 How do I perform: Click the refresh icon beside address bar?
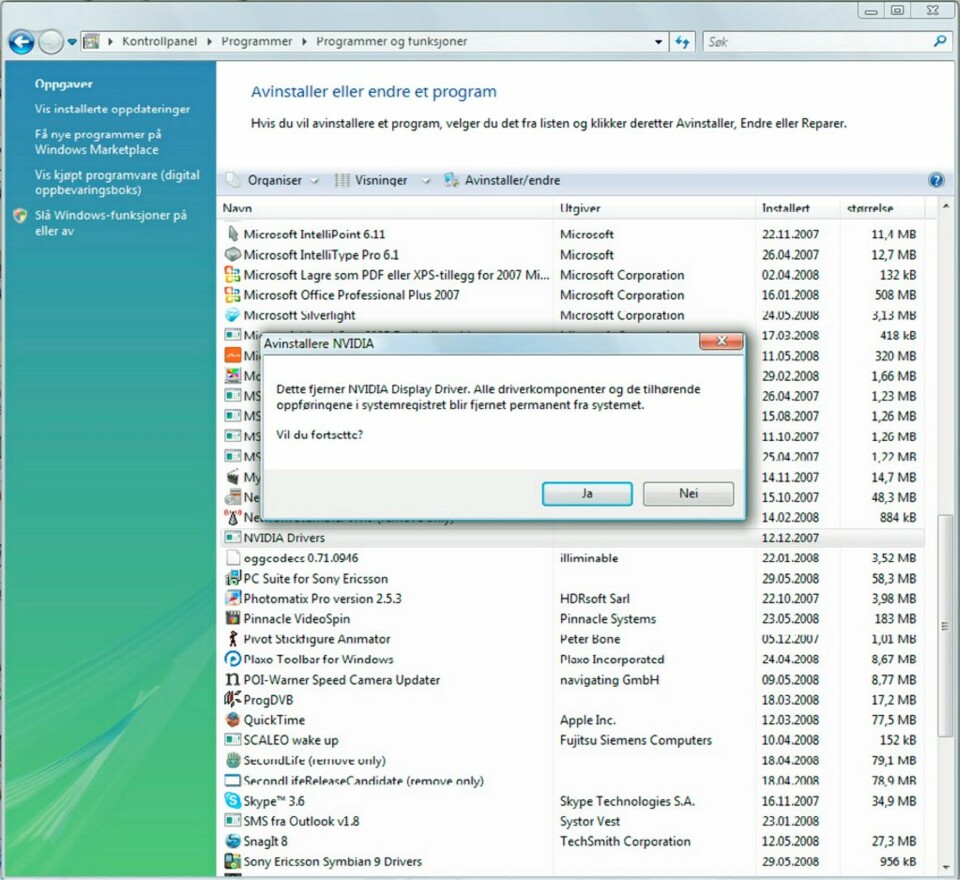682,42
